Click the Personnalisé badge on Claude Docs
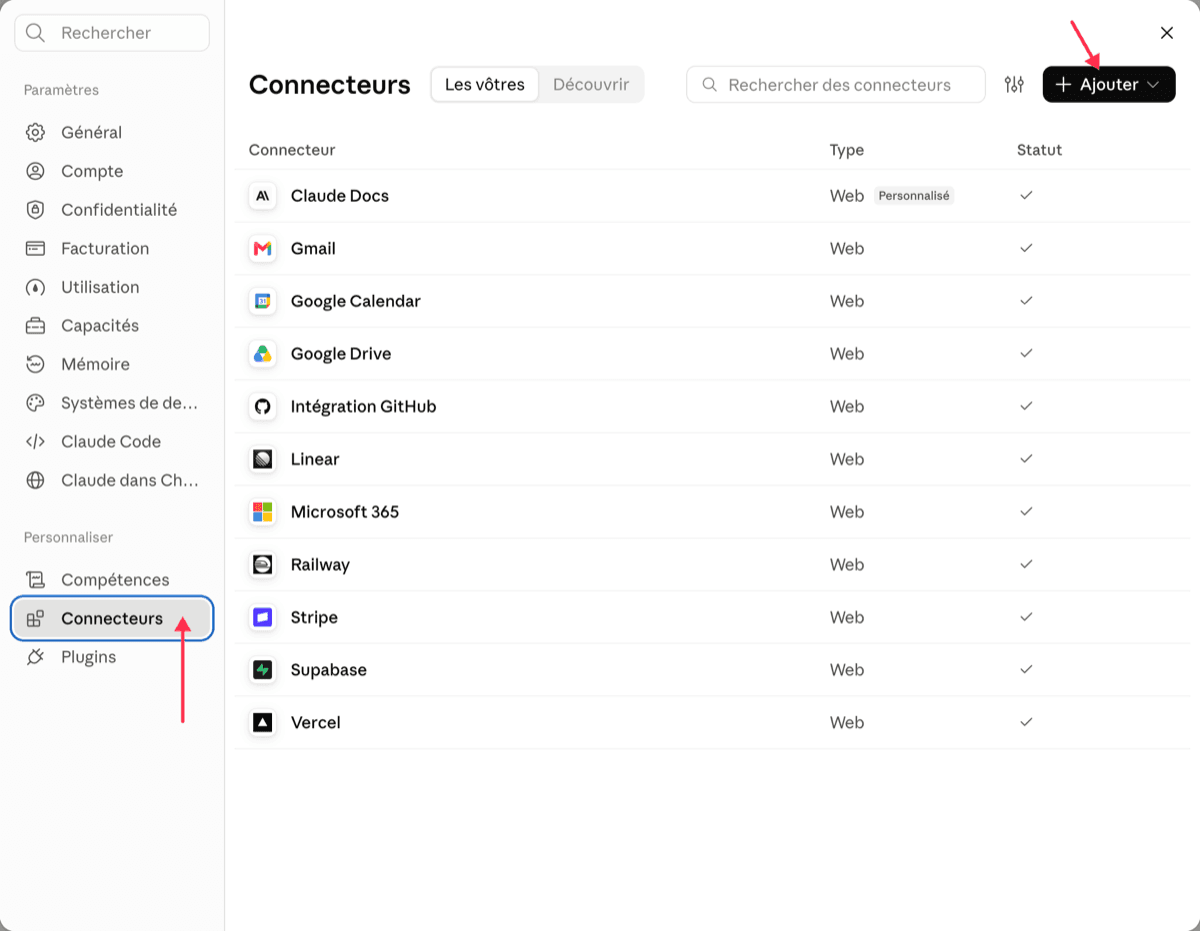The height and width of the screenshot is (931, 1200). (x=914, y=196)
